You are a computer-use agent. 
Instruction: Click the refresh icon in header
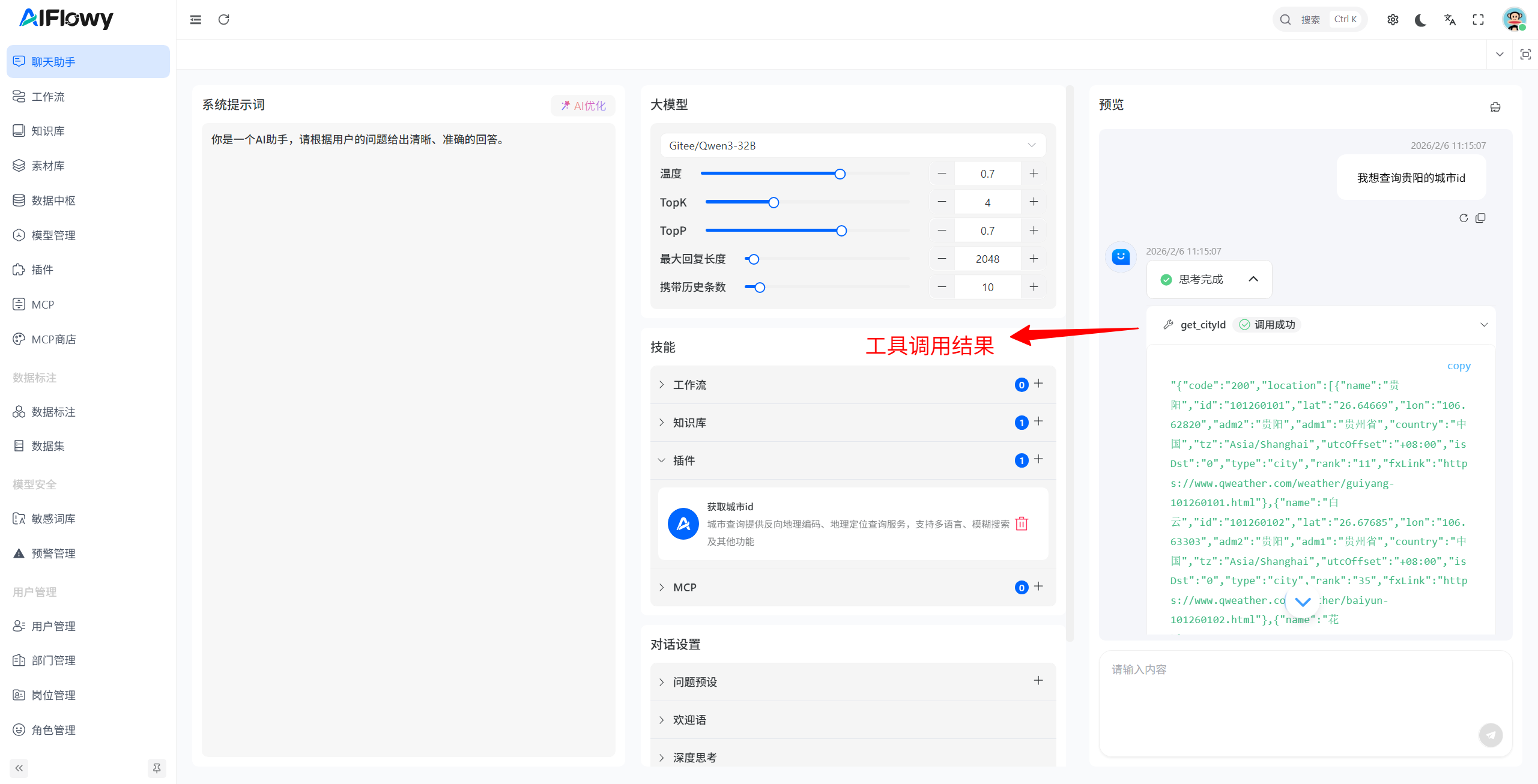click(224, 20)
